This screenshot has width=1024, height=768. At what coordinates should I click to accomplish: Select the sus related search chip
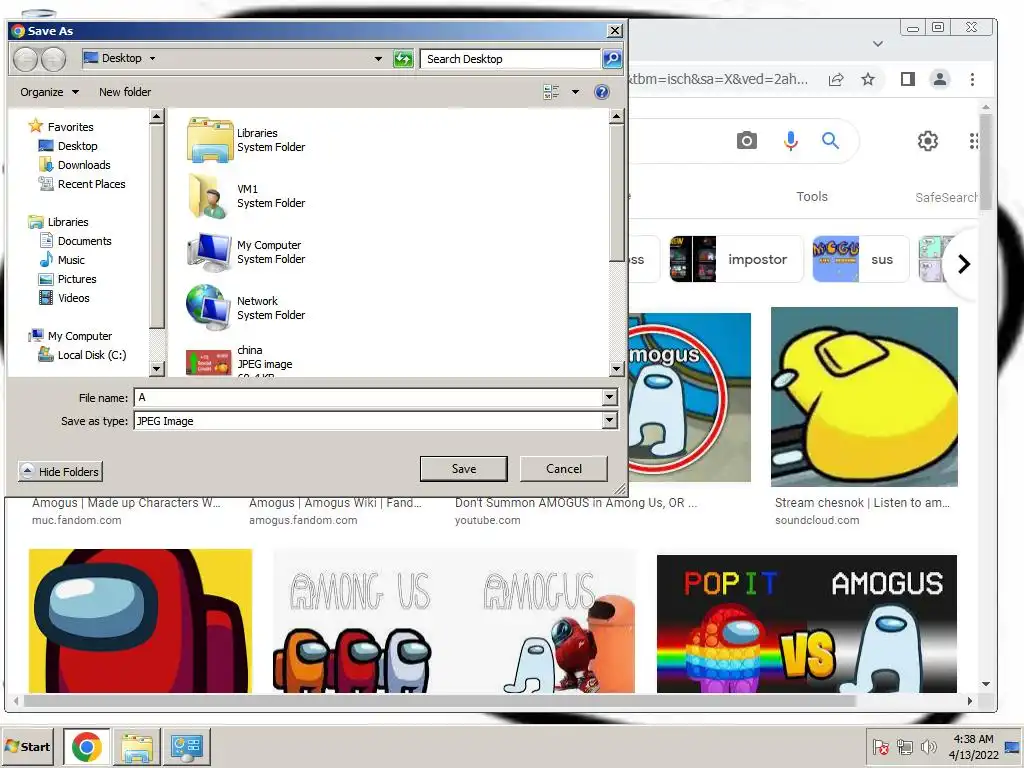(x=860, y=259)
